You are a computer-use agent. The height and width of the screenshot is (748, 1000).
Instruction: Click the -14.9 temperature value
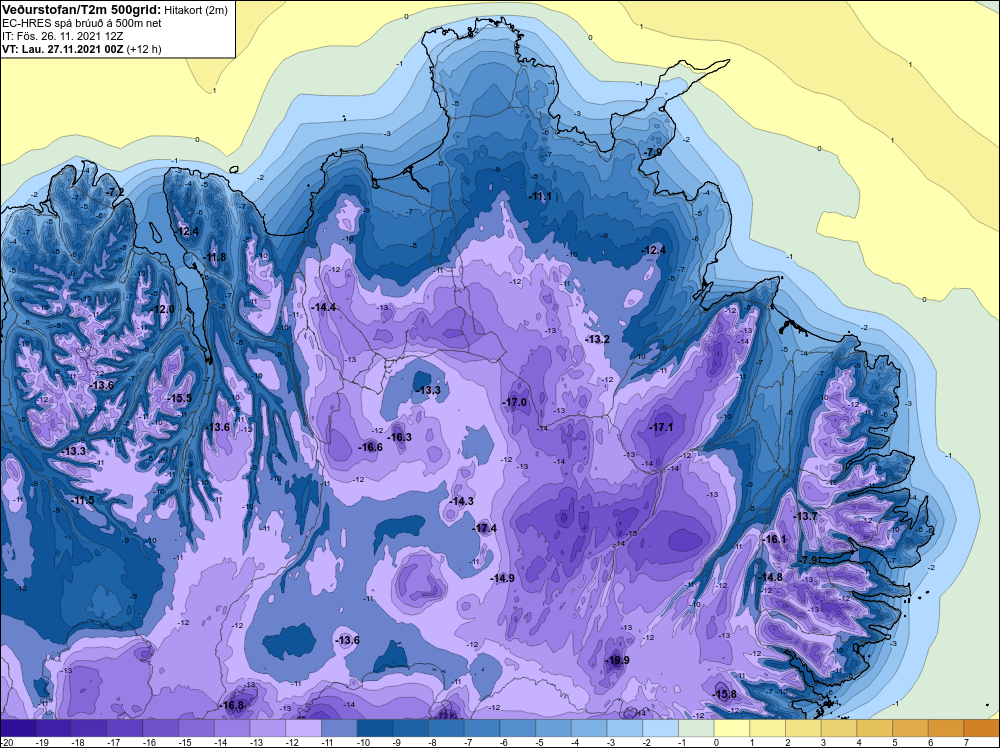503,578
